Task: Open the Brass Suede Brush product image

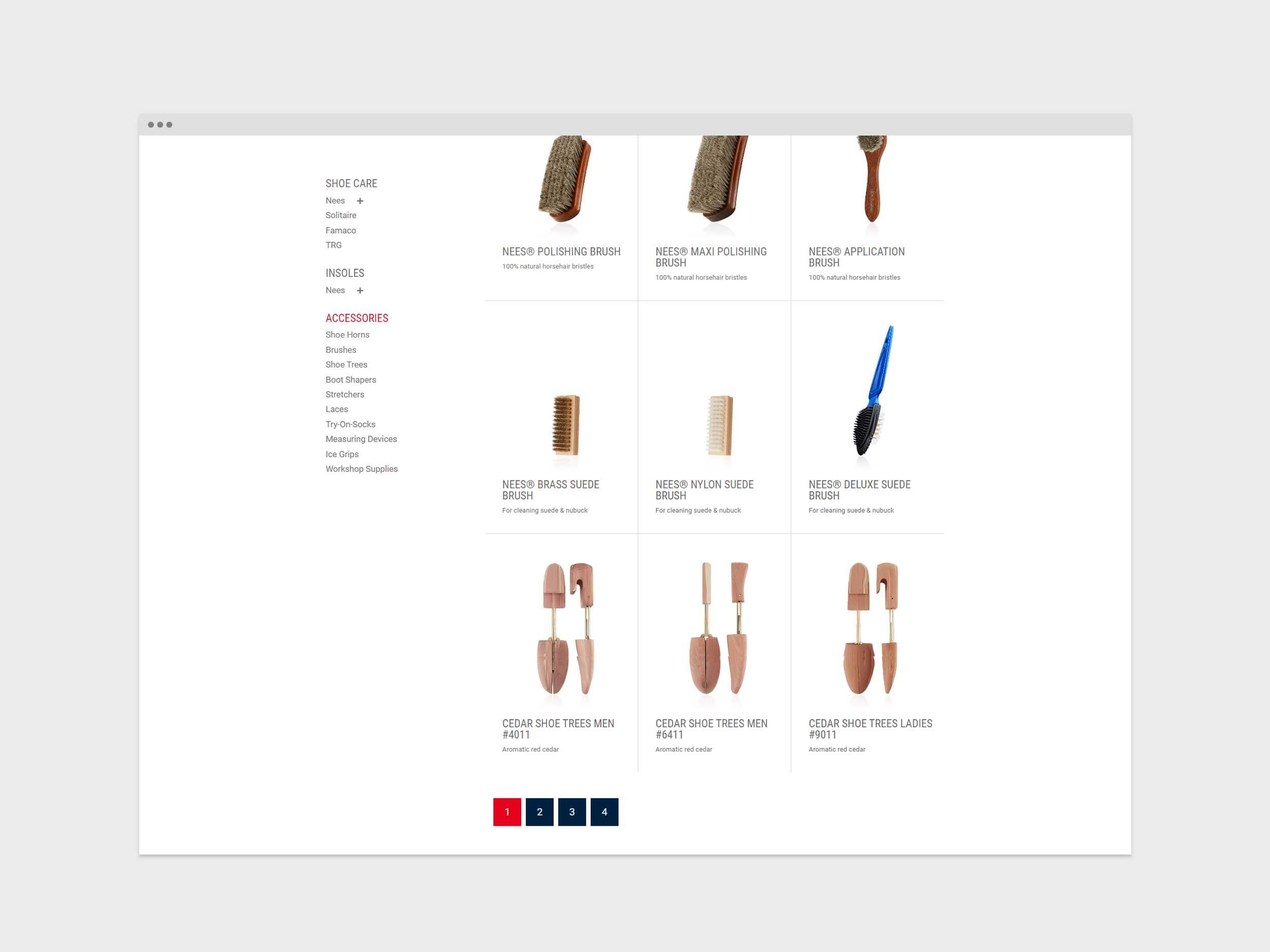Action: click(565, 424)
